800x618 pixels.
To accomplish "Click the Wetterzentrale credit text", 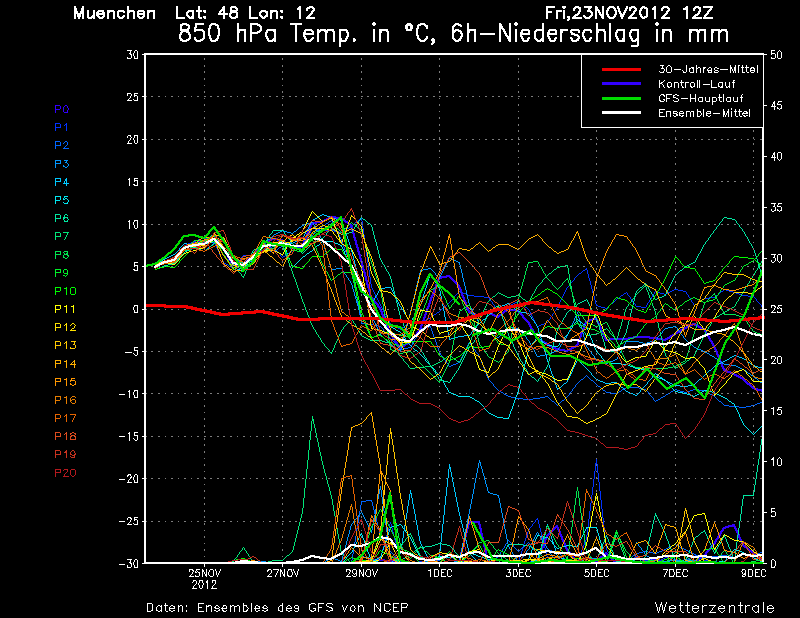I will click(714, 607).
